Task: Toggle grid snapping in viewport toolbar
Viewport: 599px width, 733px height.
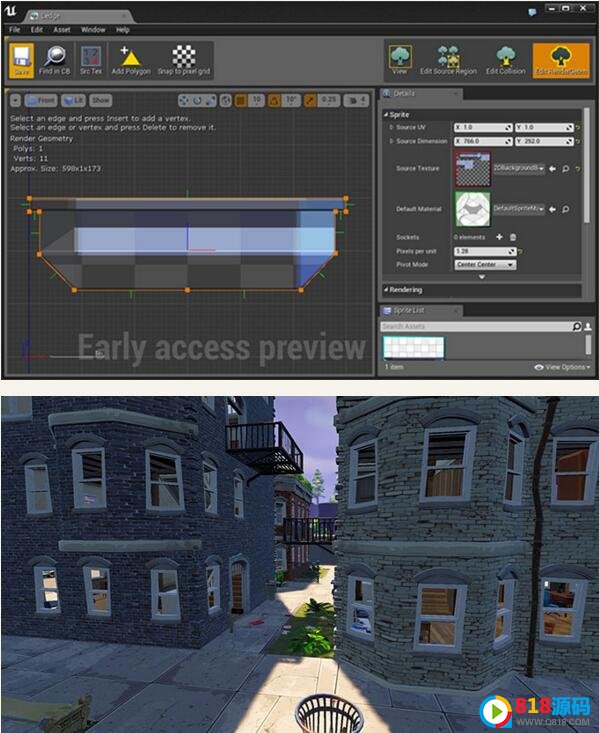Action: point(241,100)
